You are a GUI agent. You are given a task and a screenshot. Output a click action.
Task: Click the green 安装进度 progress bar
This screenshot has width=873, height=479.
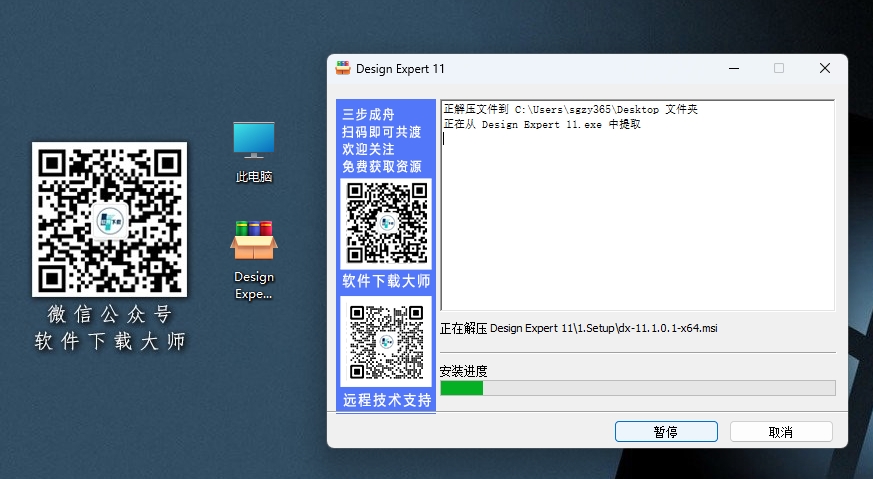point(638,388)
